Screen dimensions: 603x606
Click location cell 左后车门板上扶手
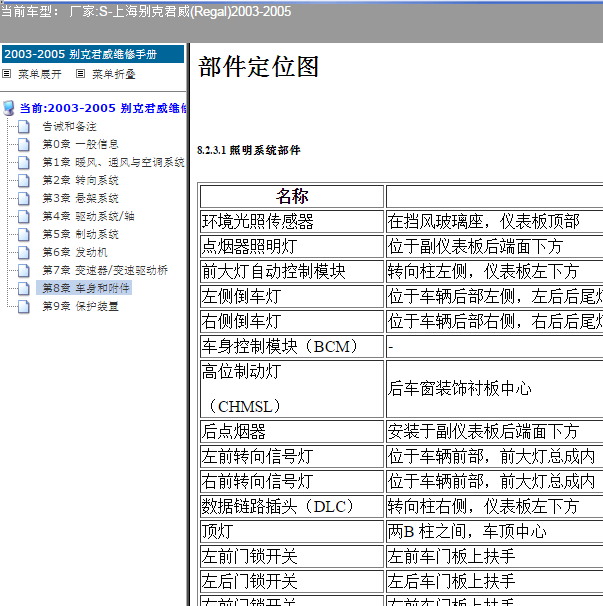coord(494,581)
